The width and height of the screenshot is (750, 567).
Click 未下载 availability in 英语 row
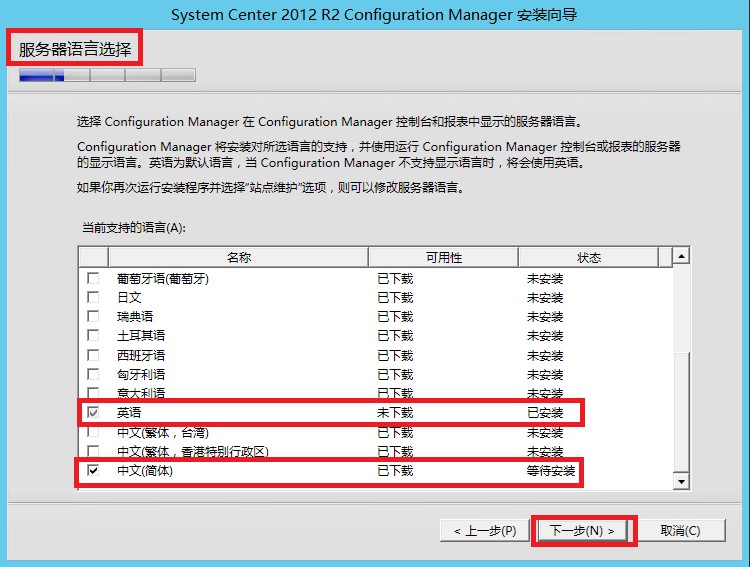[x=395, y=413]
